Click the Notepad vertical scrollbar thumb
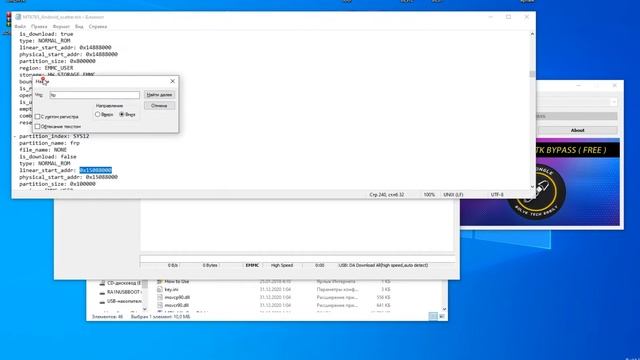640x360 pixels. (532, 74)
